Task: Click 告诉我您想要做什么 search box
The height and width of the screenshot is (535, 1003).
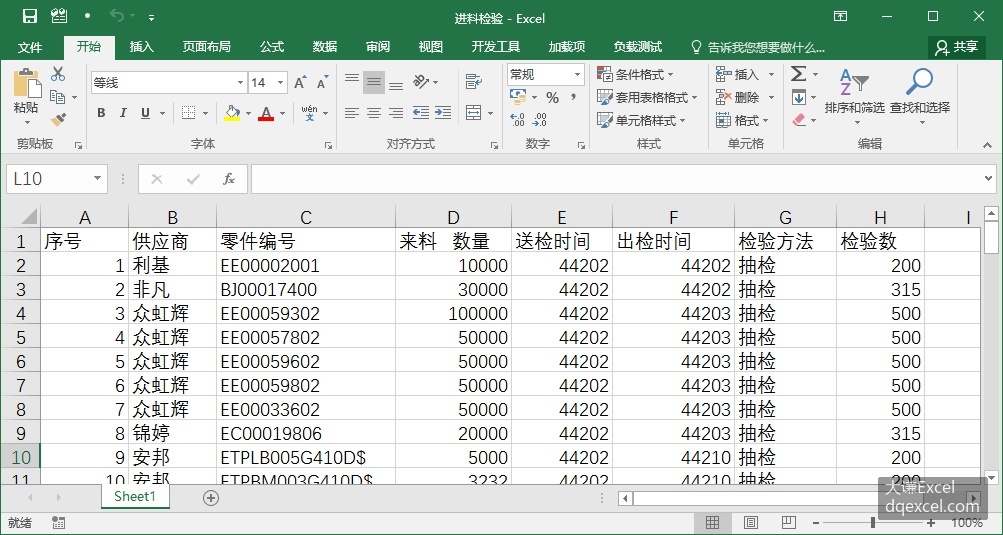Action: click(x=759, y=47)
